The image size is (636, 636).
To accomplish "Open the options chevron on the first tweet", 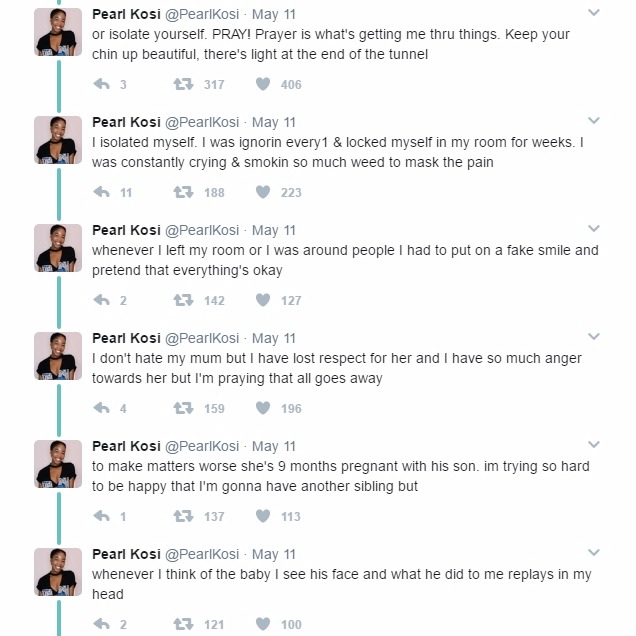I will click(594, 13).
